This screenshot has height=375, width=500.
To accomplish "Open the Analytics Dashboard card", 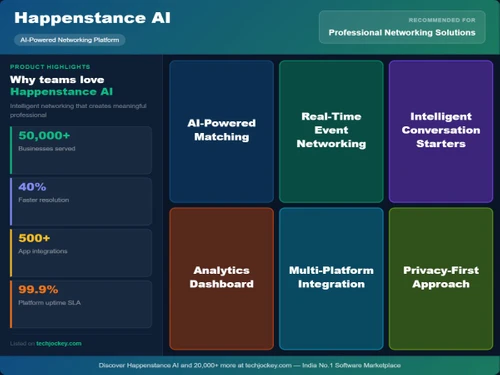I will point(222,279).
